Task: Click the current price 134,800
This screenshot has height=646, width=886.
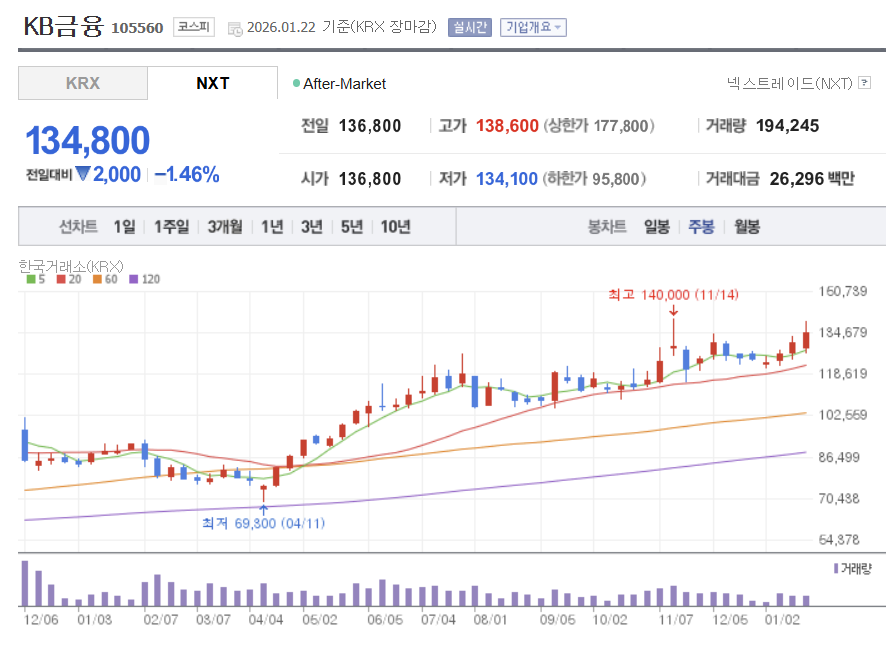Action: (88, 140)
